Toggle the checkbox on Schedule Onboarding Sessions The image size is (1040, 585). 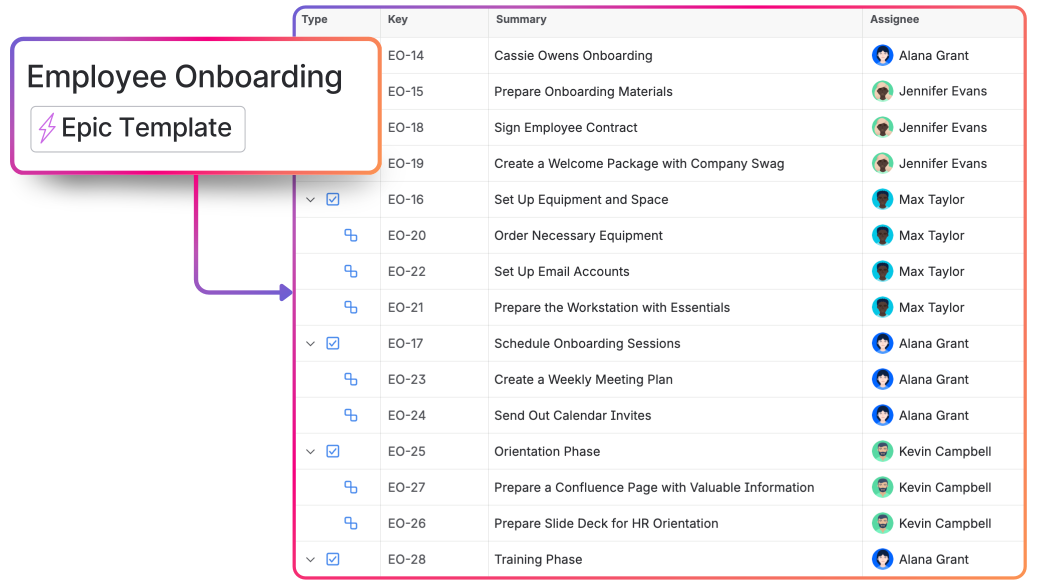pos(332,343)
